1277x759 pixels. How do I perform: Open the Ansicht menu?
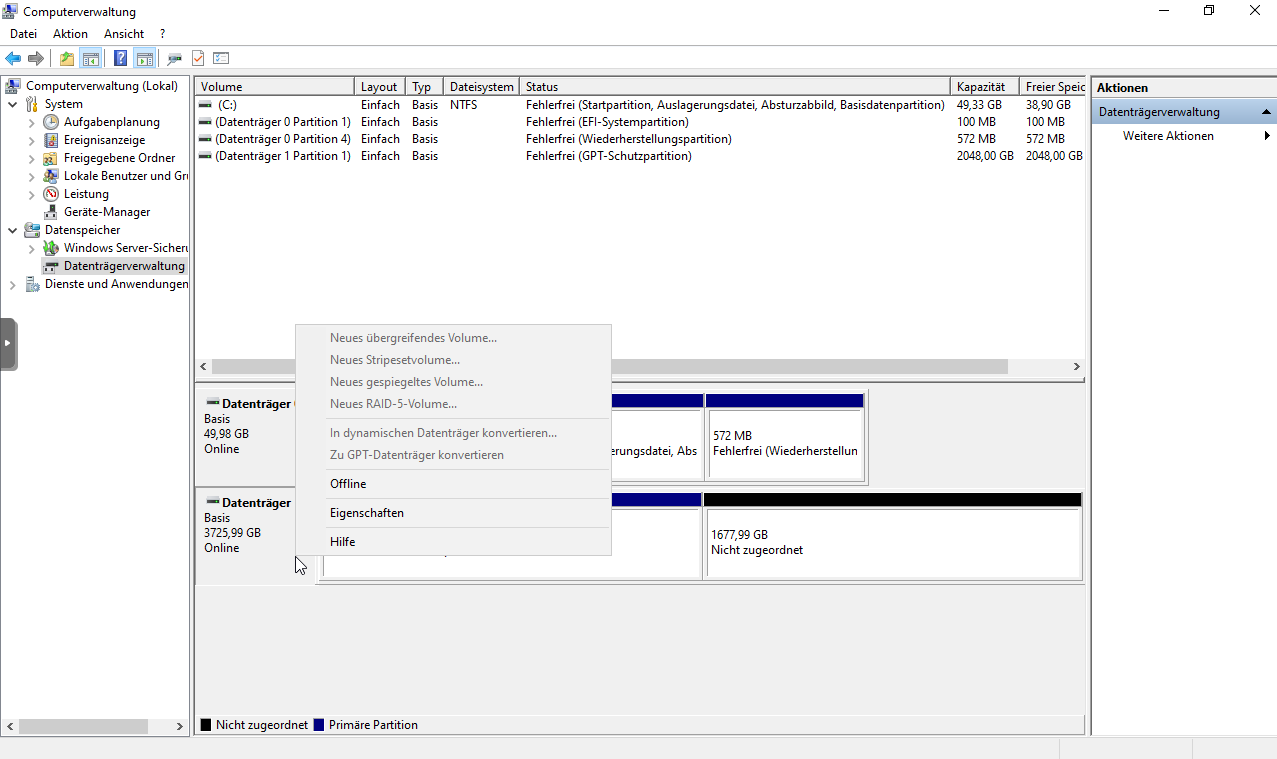[124, 34]
